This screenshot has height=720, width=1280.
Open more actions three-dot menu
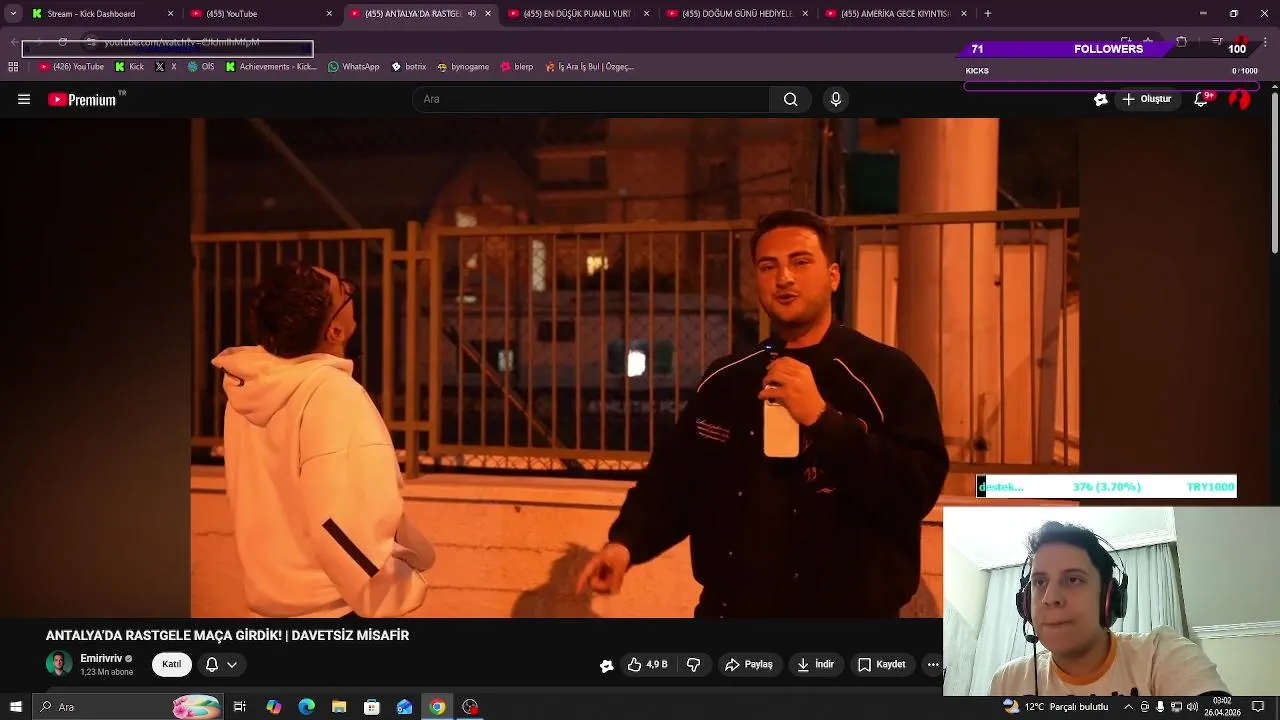coord(933,665)
